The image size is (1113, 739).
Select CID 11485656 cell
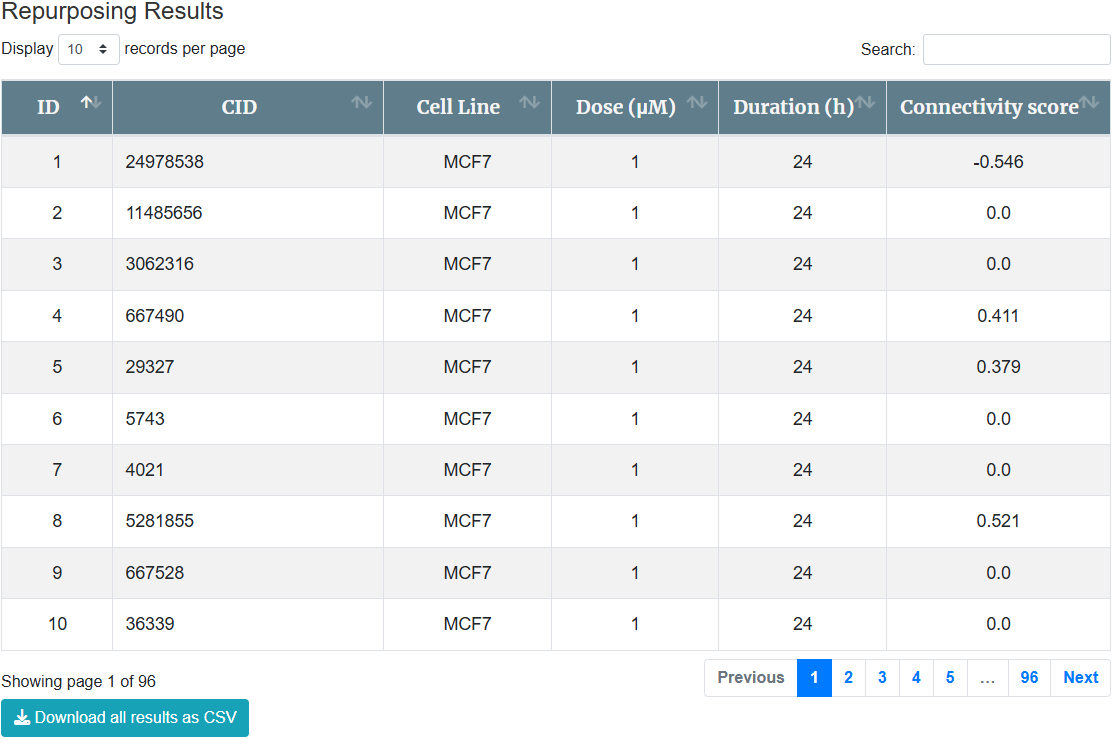click(248, 213)
